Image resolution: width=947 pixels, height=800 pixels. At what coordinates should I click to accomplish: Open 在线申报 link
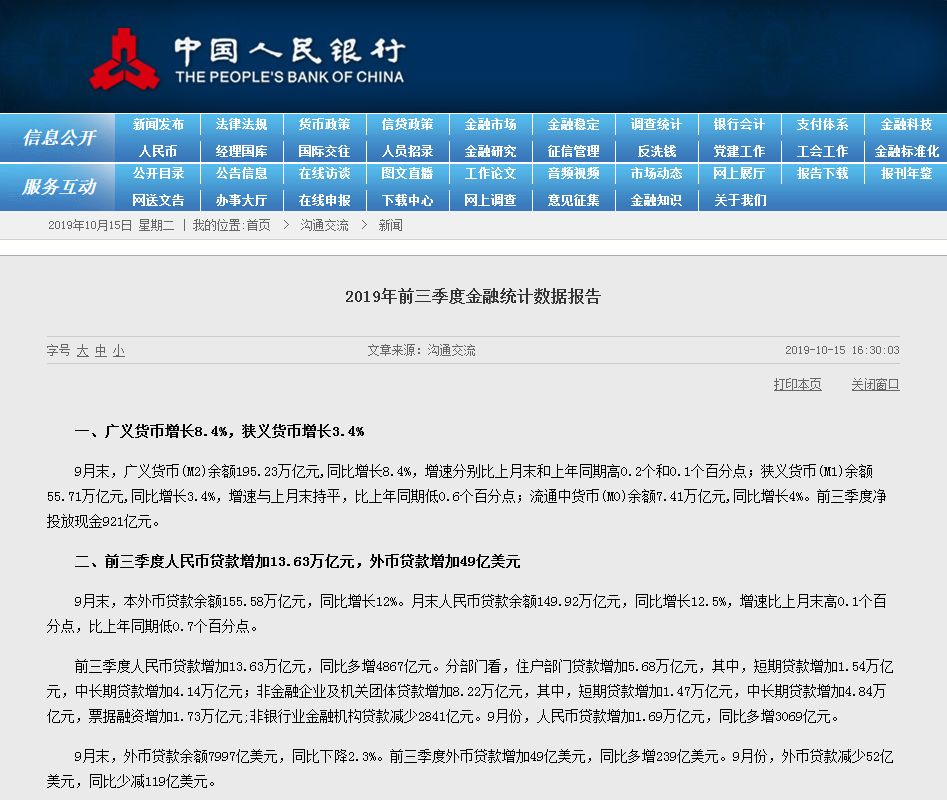[x=324, y=200]
